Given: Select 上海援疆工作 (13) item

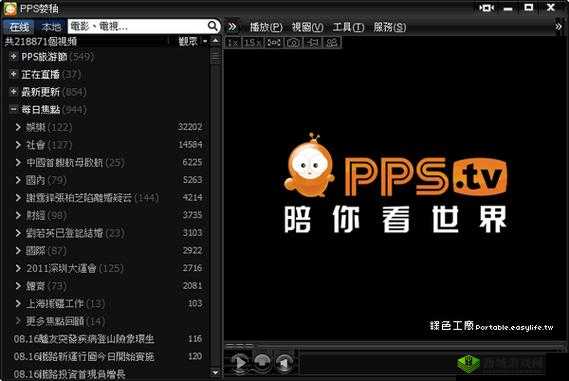Looking at the screenshot, I should point(65,303).
